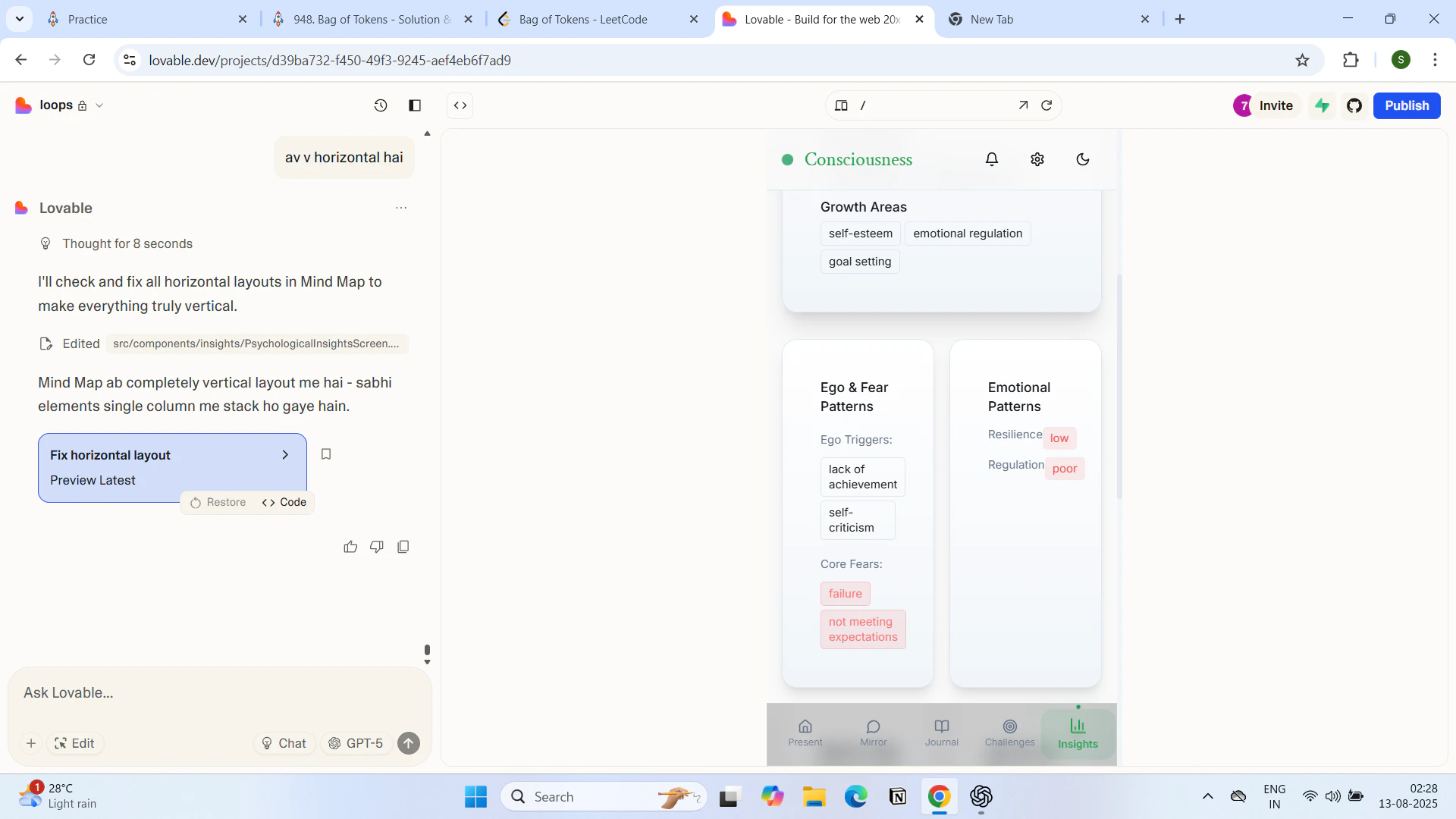Expand the loops project dropdown
The image size is (1456, 819).
[x=99, y=105]
